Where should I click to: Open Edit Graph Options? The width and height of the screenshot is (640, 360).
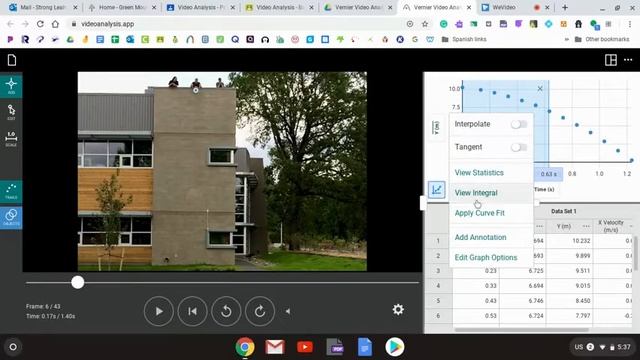(486, 258)
